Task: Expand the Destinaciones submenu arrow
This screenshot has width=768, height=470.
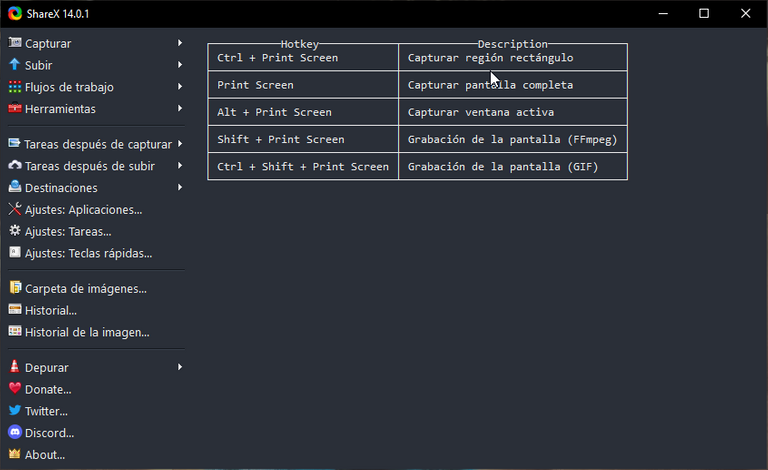Action: point(180,188)
